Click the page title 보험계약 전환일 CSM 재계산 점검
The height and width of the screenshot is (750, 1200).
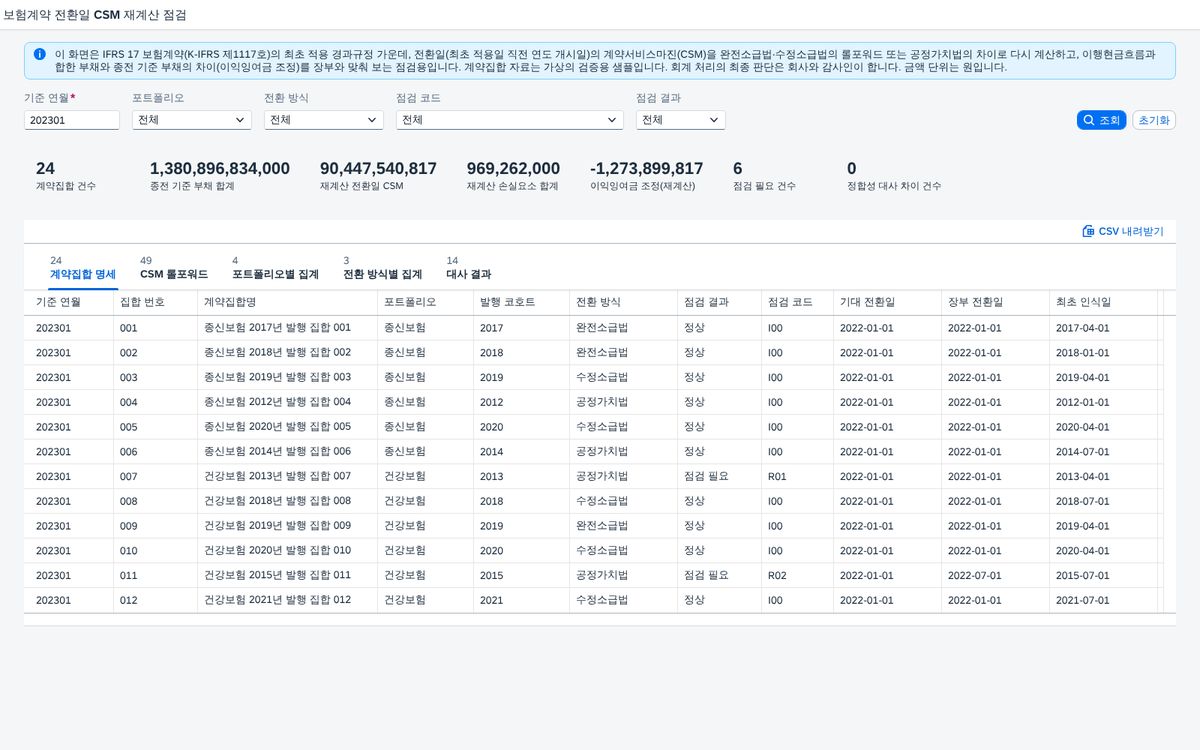point(94,15)
